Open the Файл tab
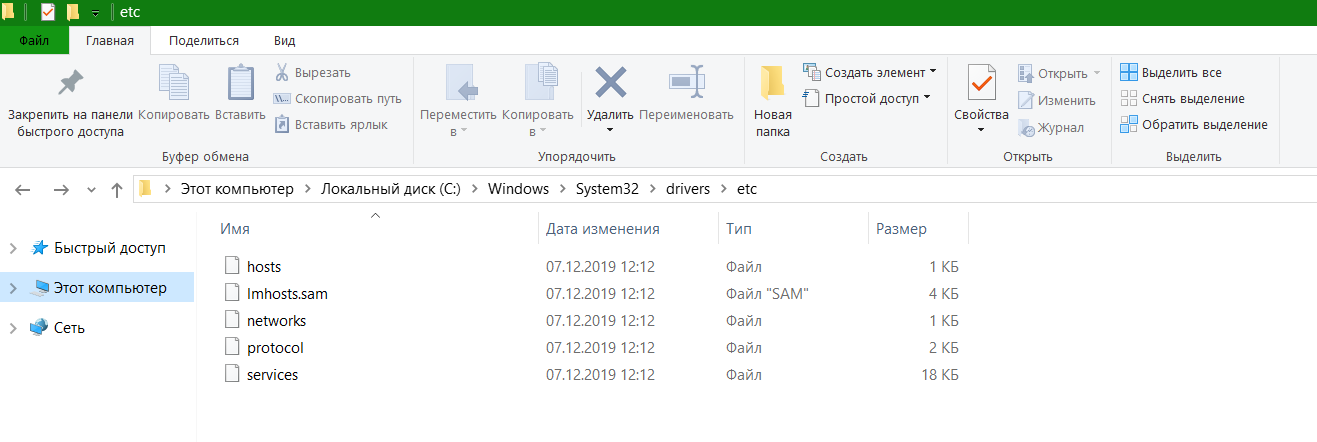Image resolution: width=1317 pixels, height=442 pixels. tap(34, 41)
